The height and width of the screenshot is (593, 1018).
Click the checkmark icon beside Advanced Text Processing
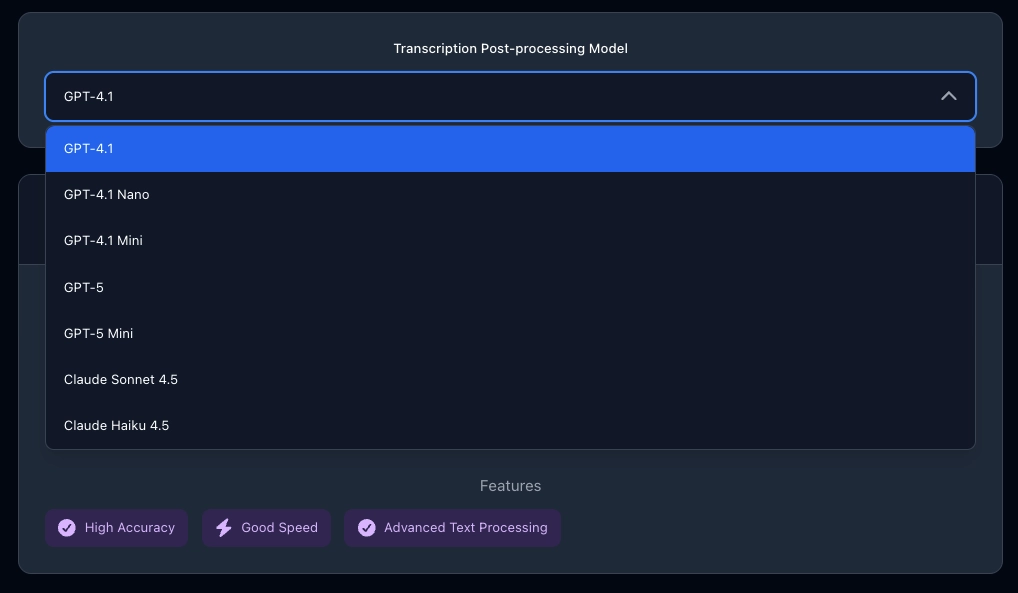tap(367, 527)
